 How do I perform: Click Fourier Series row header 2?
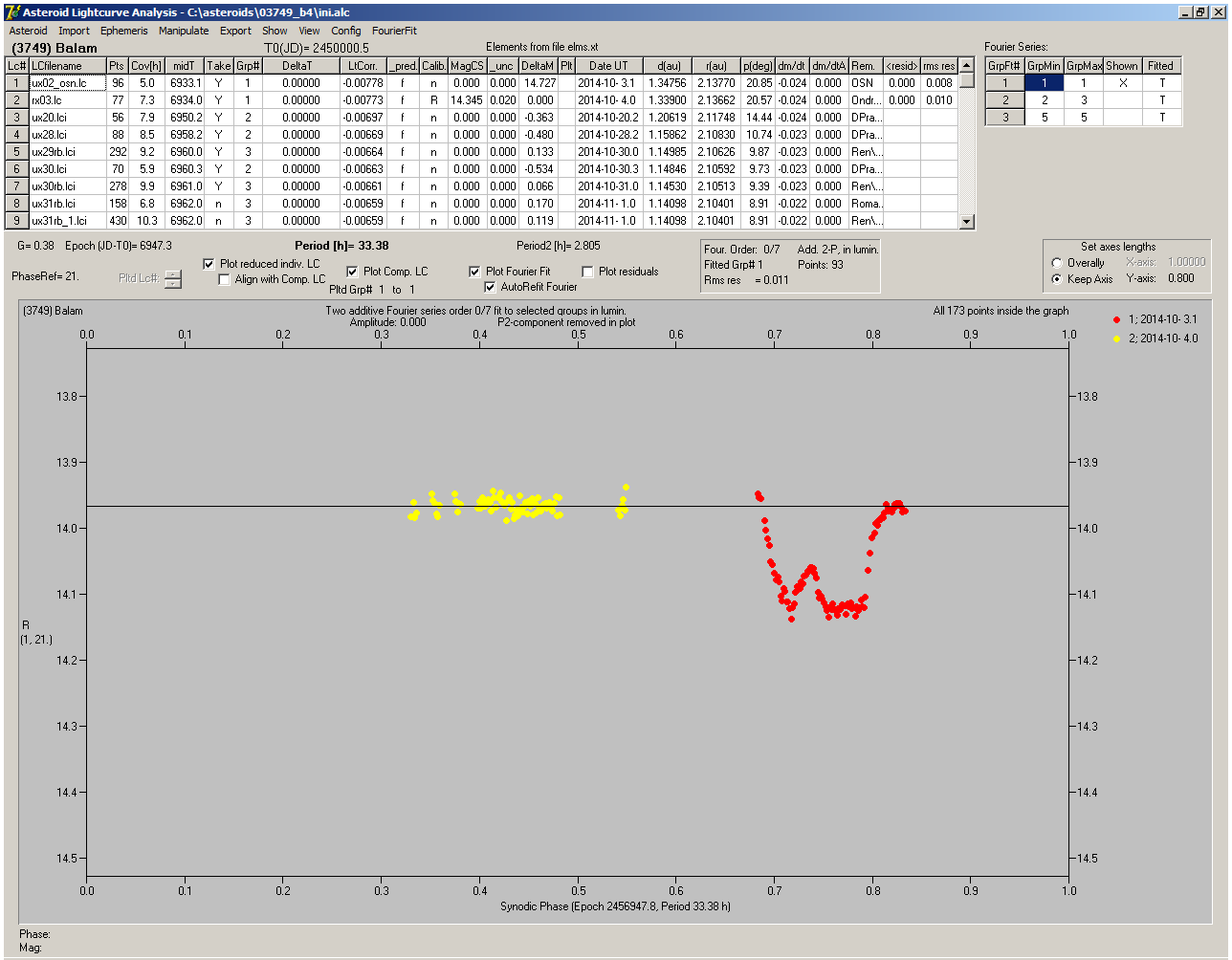click(x=1005, y=100)
